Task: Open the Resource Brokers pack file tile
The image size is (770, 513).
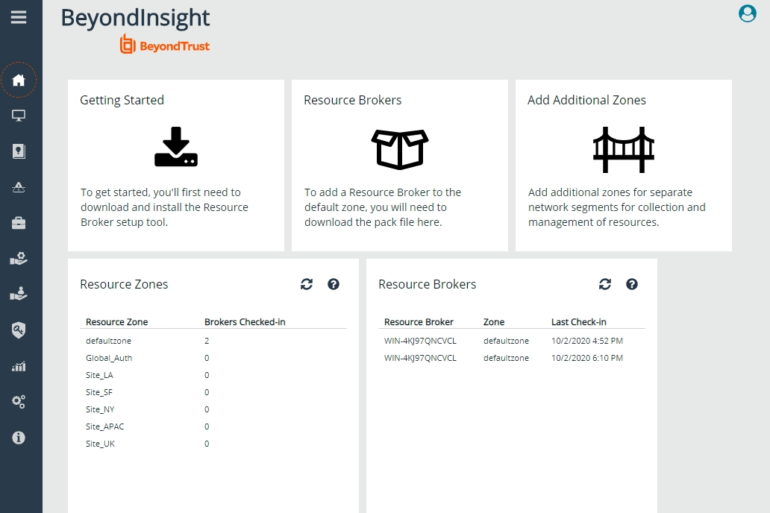Action: click(400, 165)
